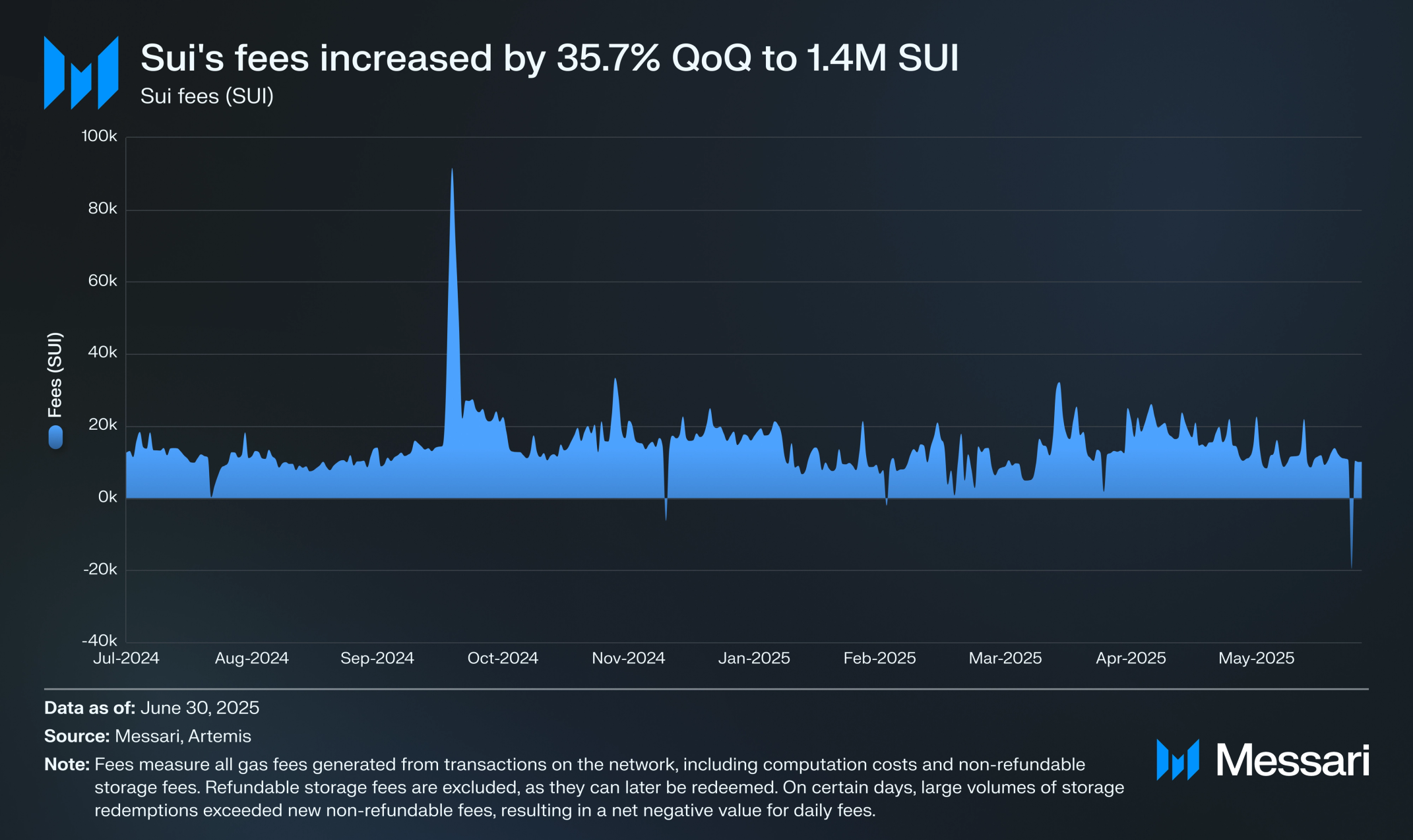Click the Data as of June 30 text
Viewport: 1413px width, 840px height.
point(152,708)
